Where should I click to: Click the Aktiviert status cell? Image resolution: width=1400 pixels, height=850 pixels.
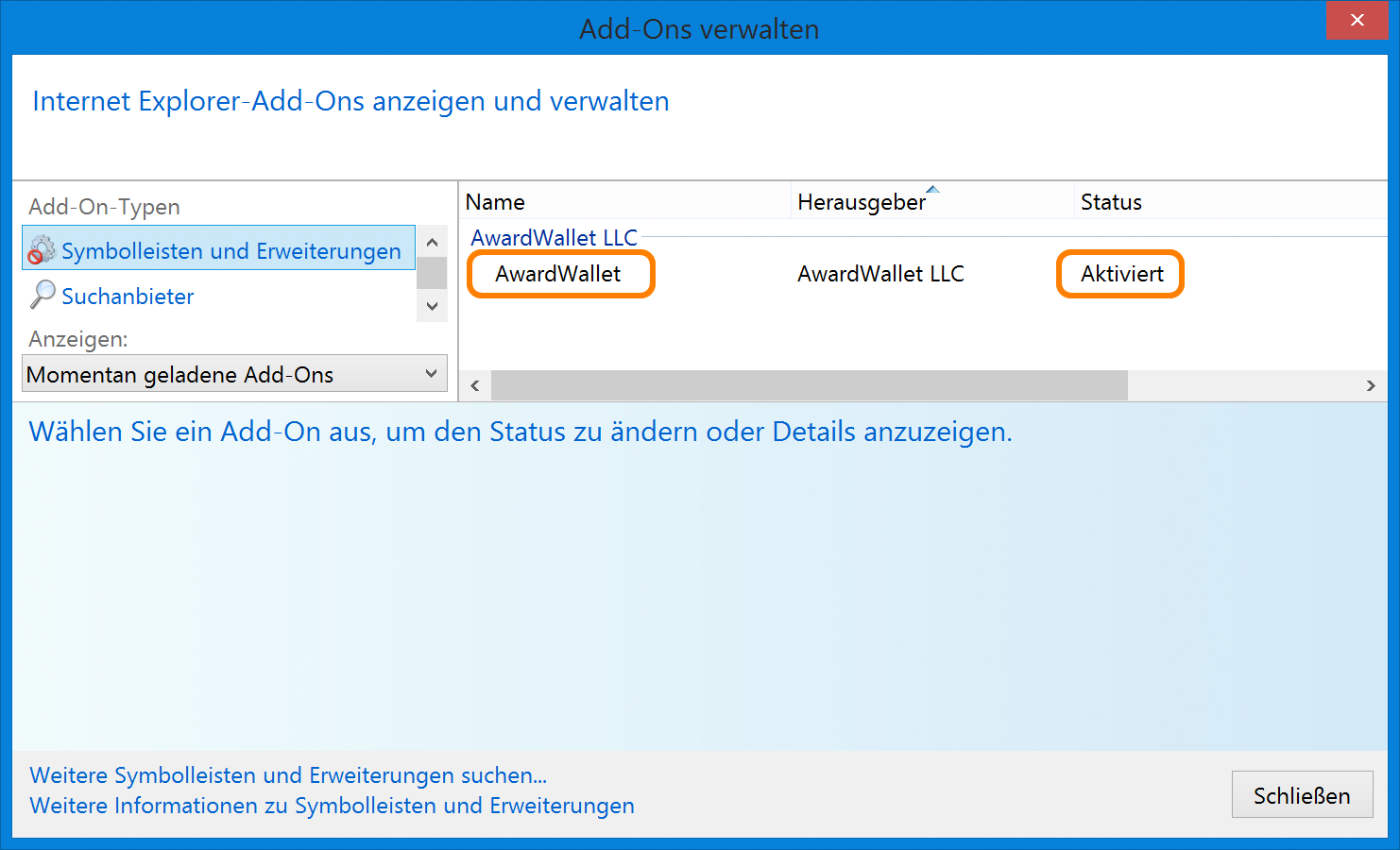tap(1121, 274)
